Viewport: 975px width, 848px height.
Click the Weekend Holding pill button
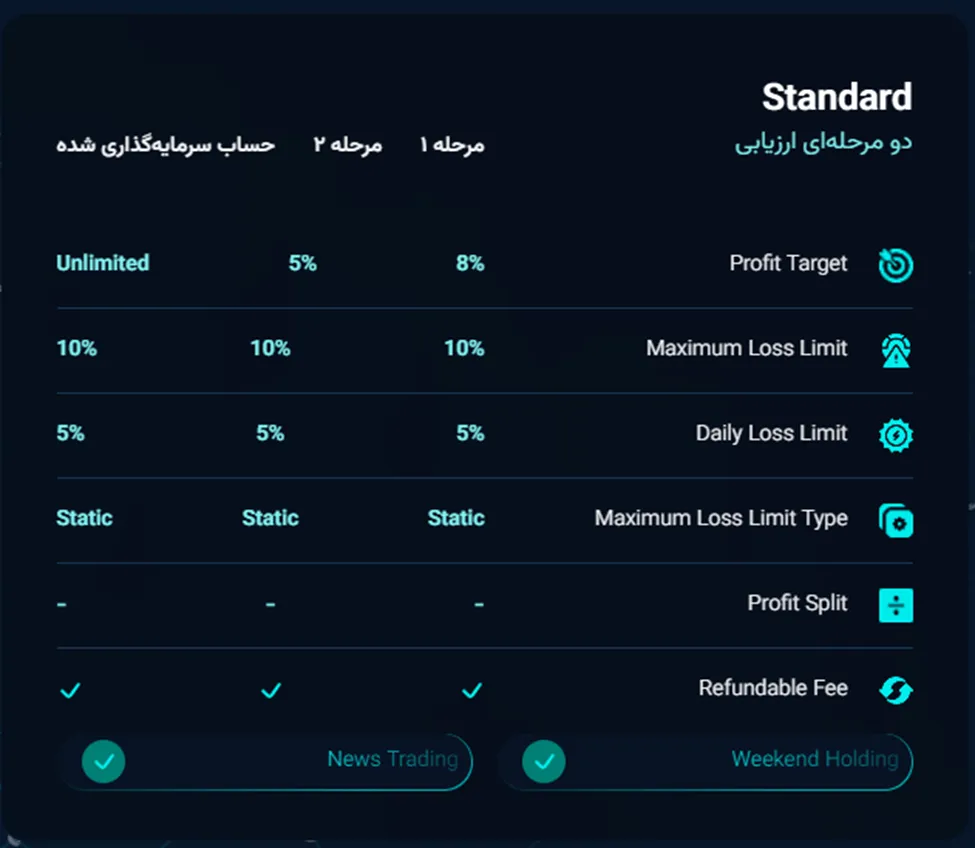706,762
